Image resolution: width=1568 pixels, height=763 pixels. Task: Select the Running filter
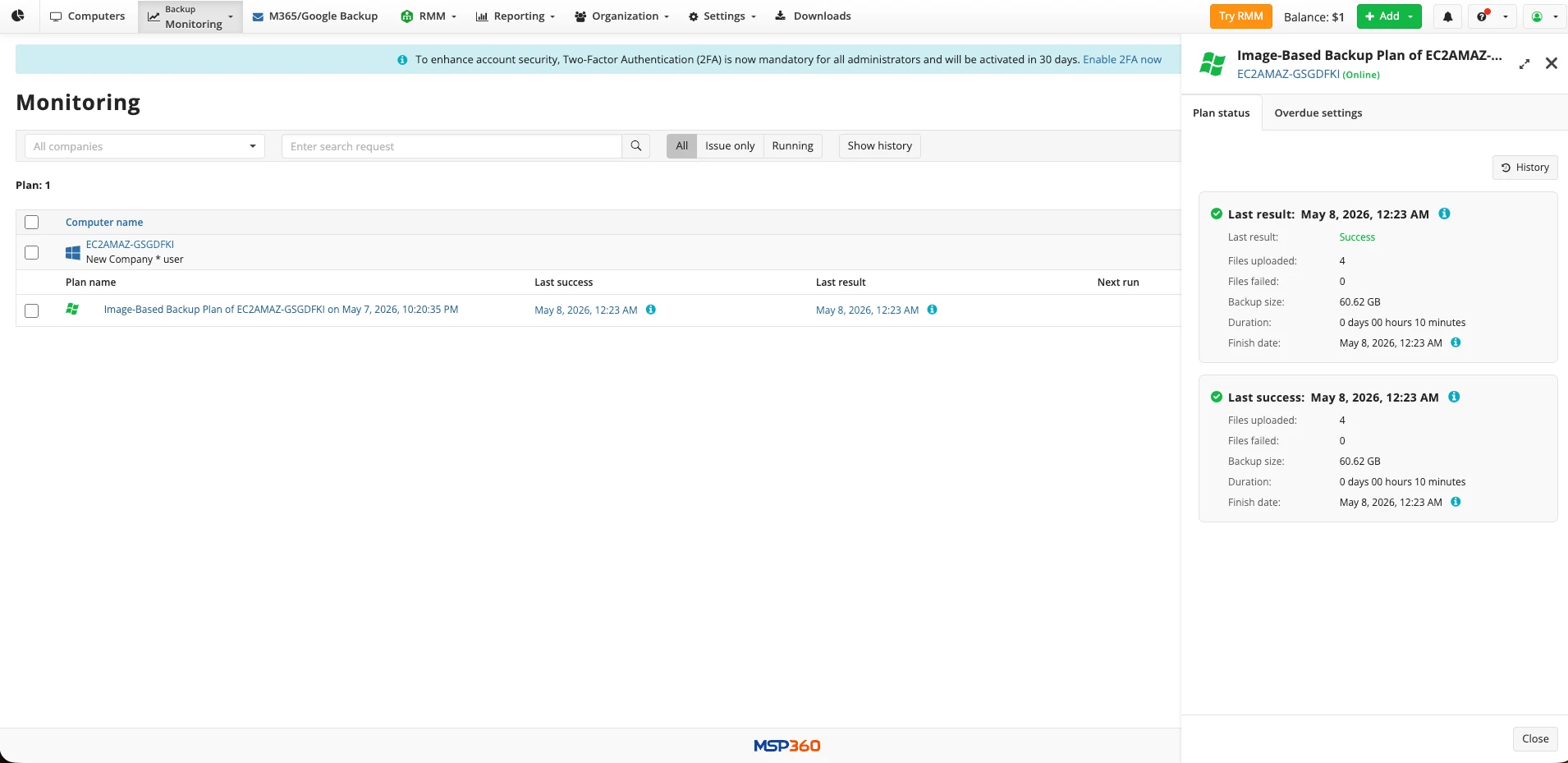pos(792,146)
